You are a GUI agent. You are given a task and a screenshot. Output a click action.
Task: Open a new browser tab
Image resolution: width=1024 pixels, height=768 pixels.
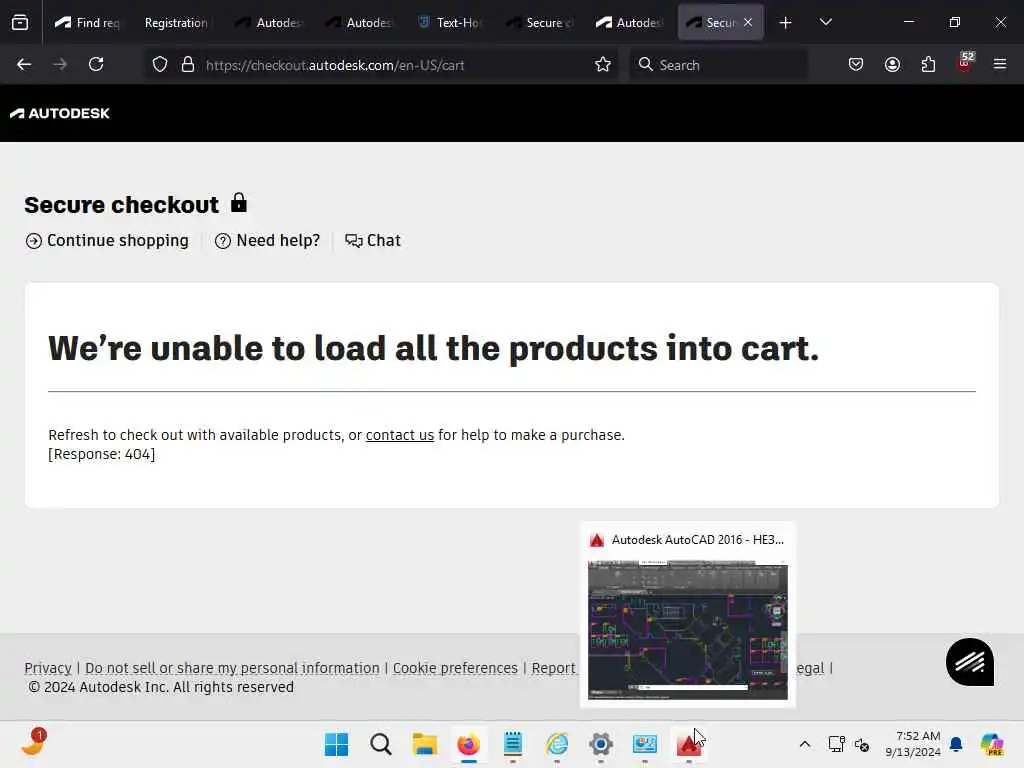tap(786, 23)
